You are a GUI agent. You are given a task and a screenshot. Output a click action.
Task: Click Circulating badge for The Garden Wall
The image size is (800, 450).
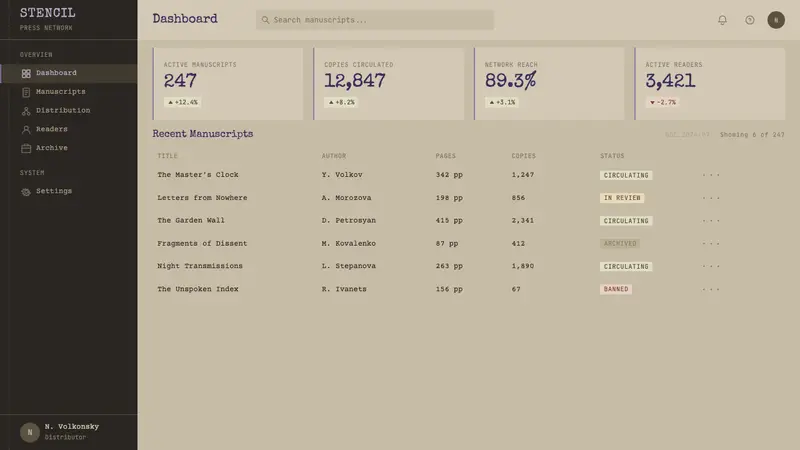(x=626, y=221)
